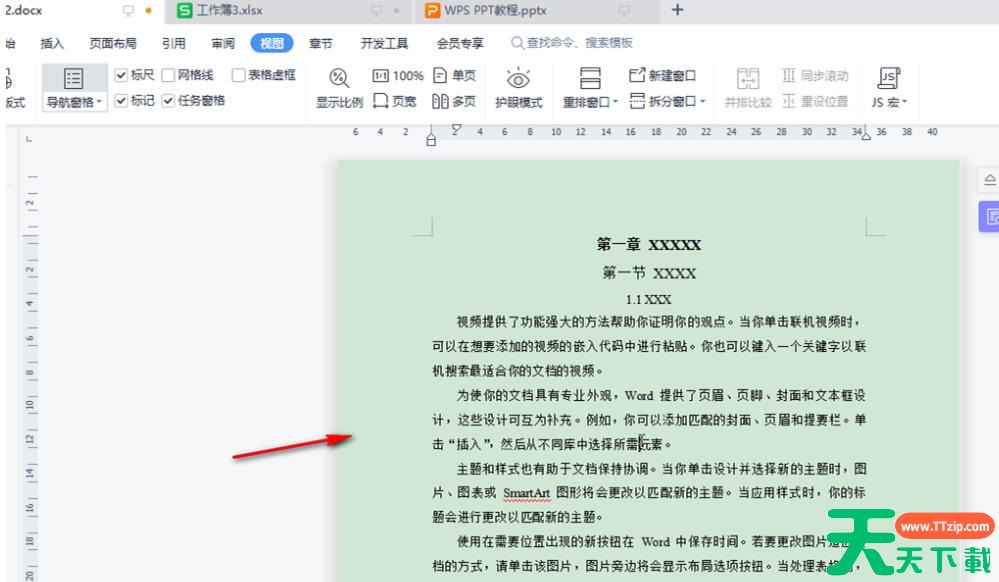Select 单页 single page layout
This screenshot has width=999, height=582.
click(454, 76)
